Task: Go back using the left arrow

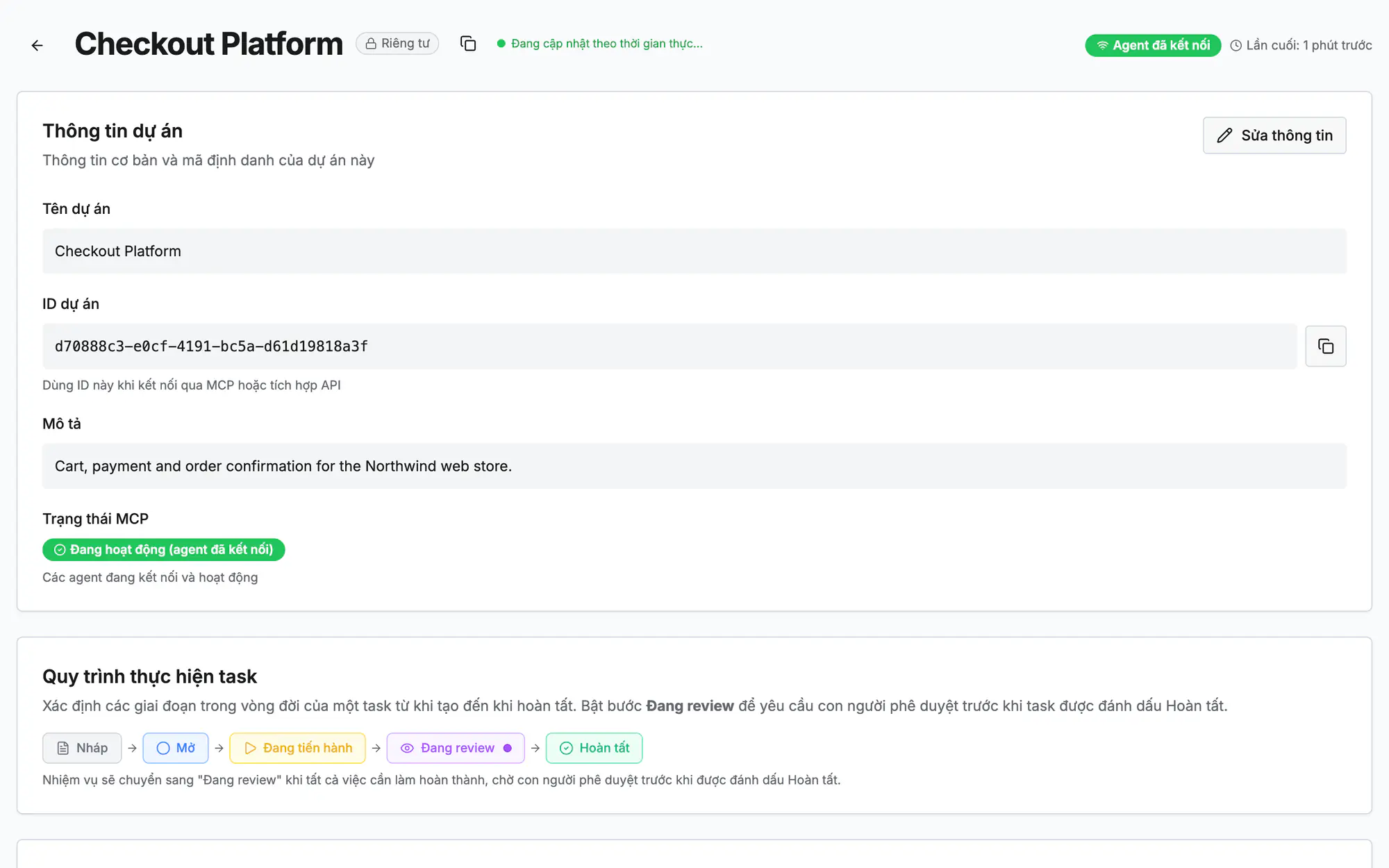Action: click(38, 45)
